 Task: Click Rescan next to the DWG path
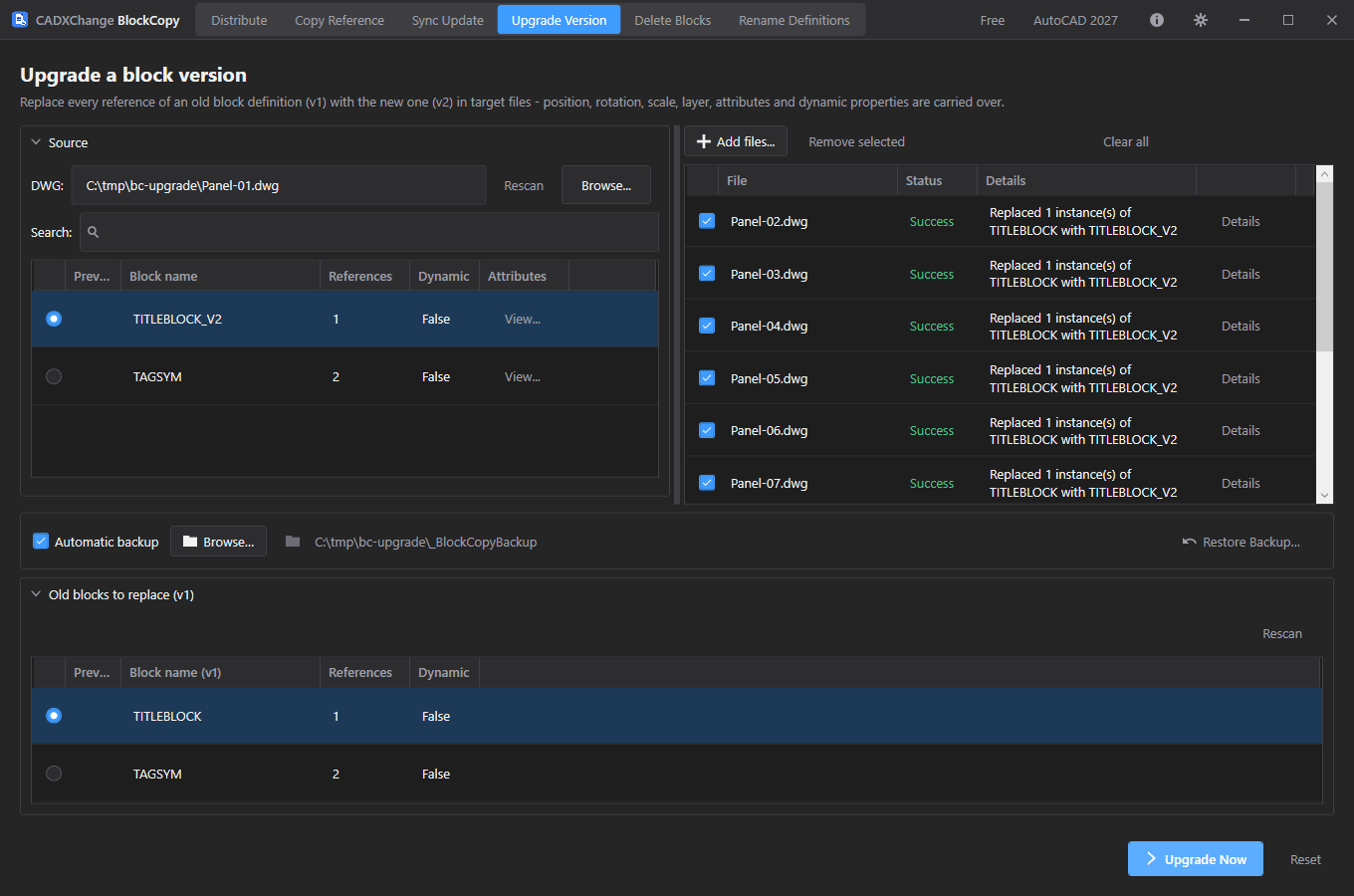[524, 185]
